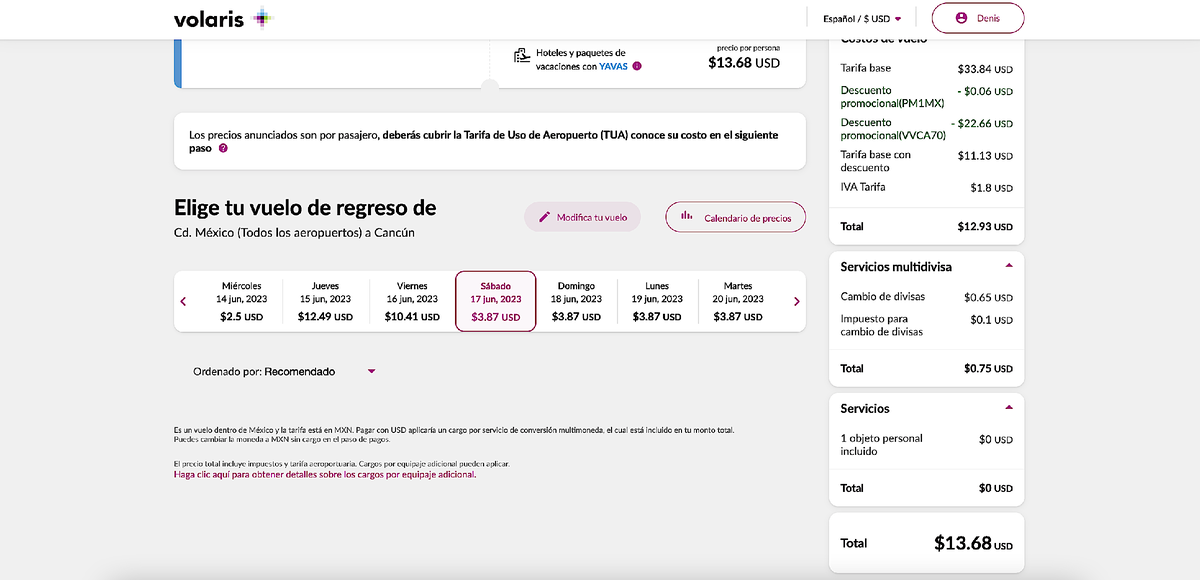Select the pencil icon on 'Modifica tu vuelo'
The height and width of the screenshot is (580, 1200).
[x=544, y=216]
